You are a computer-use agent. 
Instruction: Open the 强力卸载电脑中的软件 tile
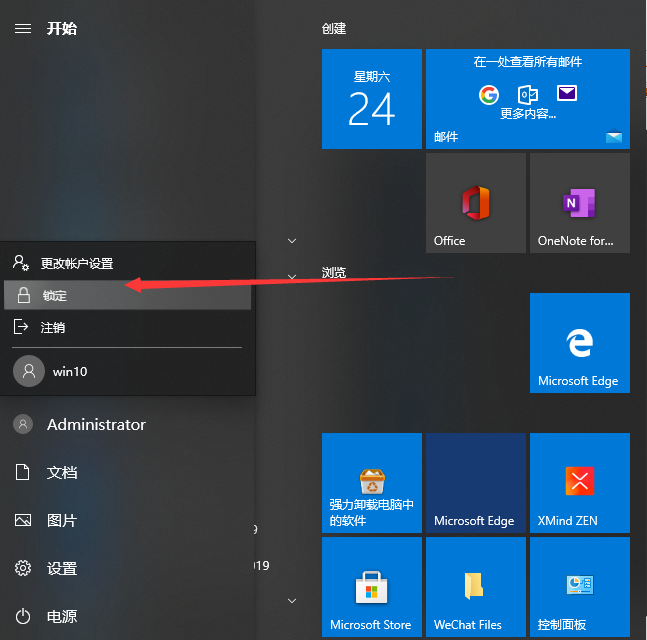(371, 483)
